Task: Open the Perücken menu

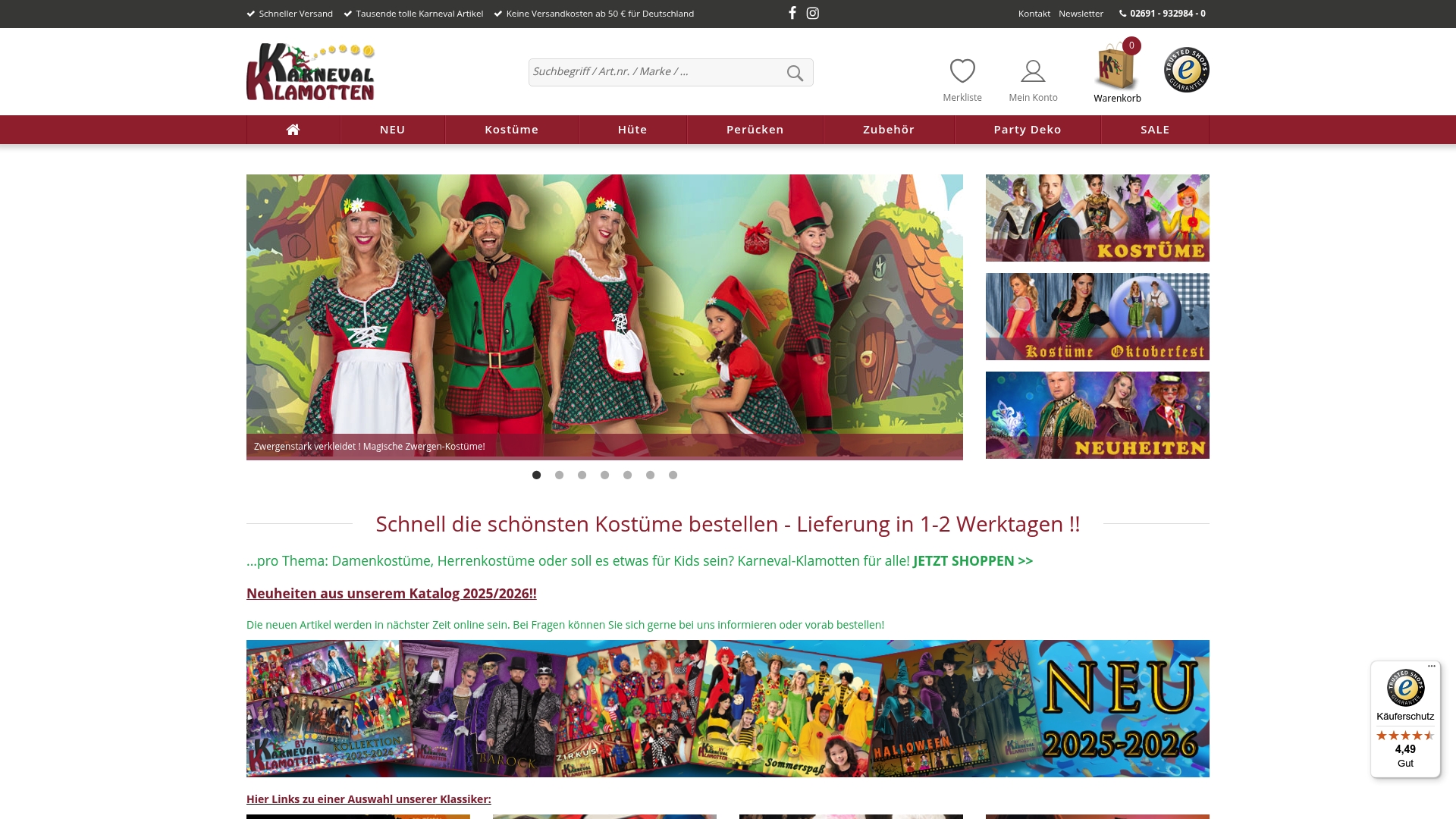Action: (755, 130)
